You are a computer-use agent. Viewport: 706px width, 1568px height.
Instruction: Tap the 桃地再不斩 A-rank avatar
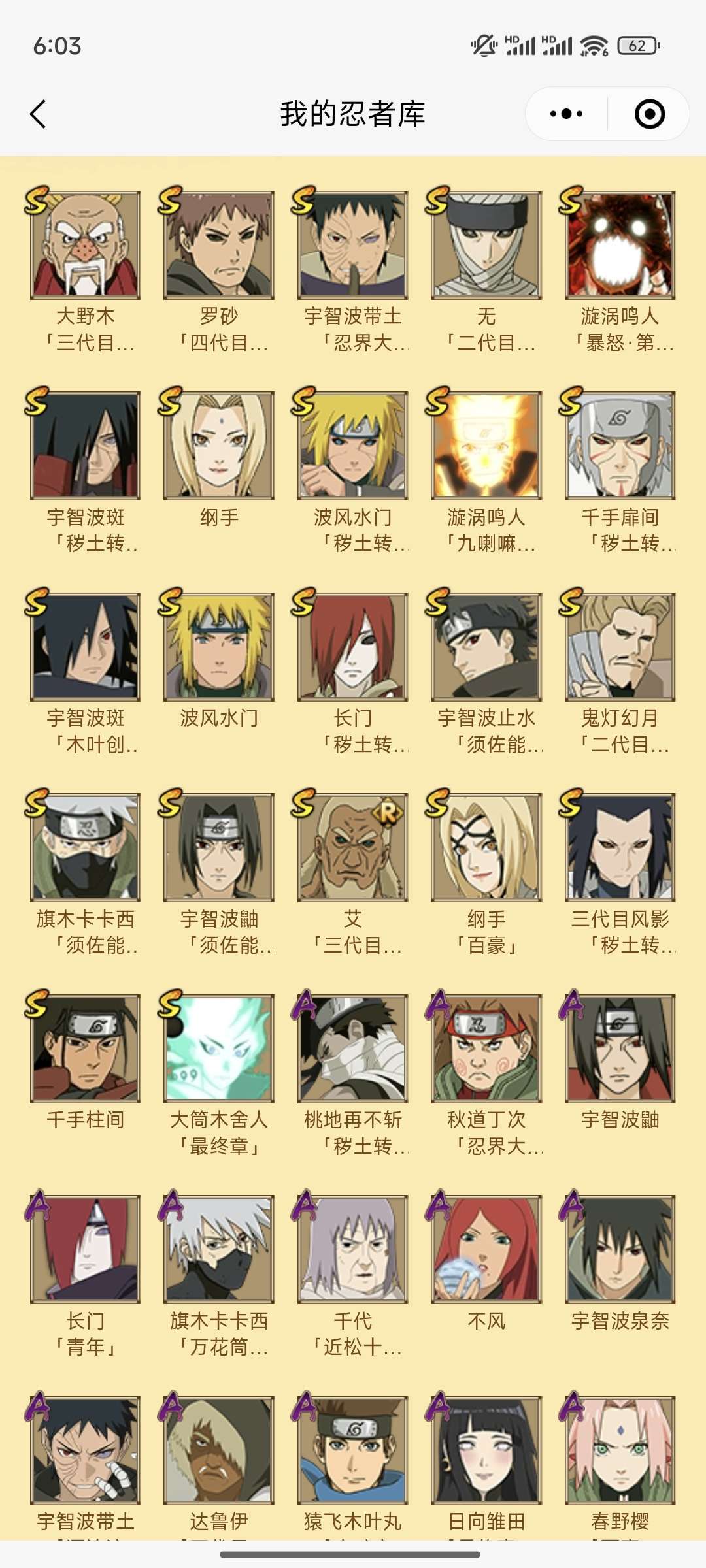click(353, 1049)
